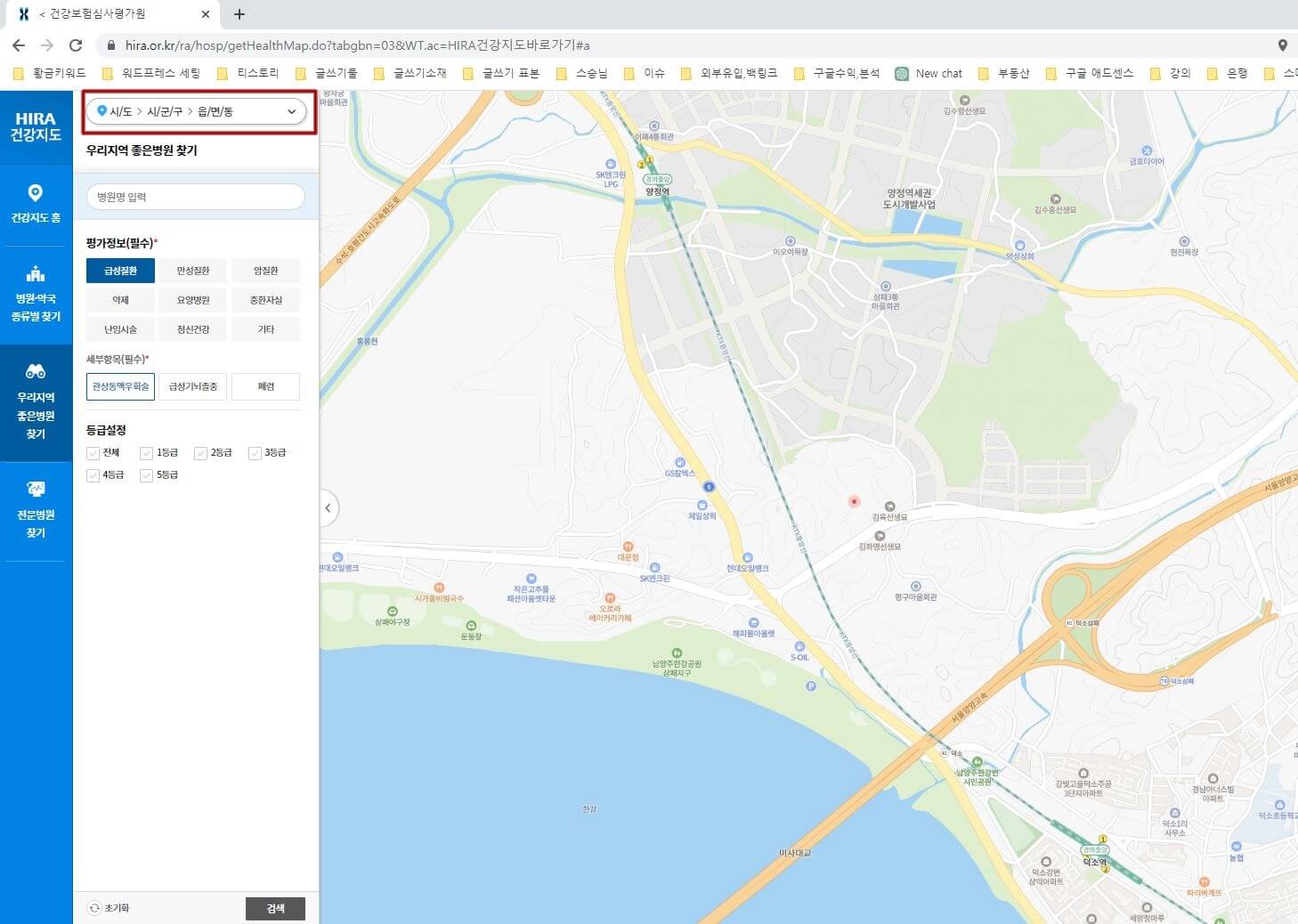Choose 급성기뇌졸중 detail item
The image size is (1298, 924).
click(193, 386)
